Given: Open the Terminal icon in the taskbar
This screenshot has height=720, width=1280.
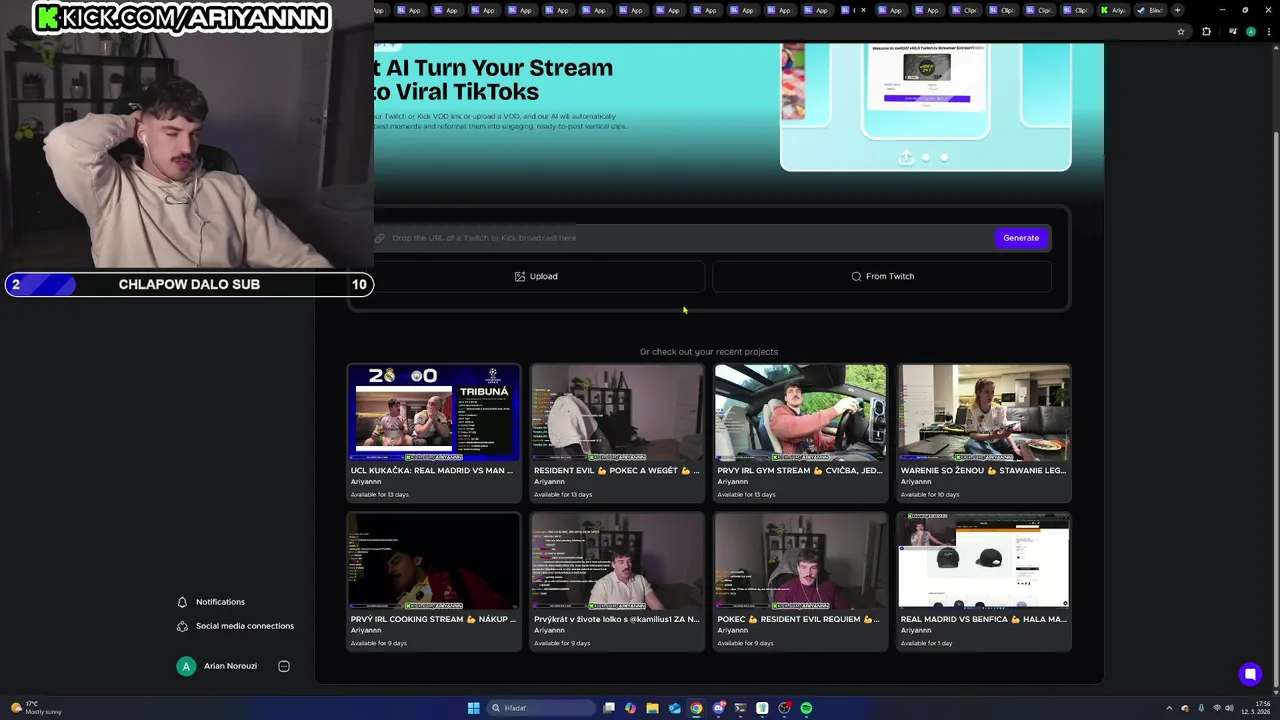Looking at the screenshot, I should pos(740,708).
